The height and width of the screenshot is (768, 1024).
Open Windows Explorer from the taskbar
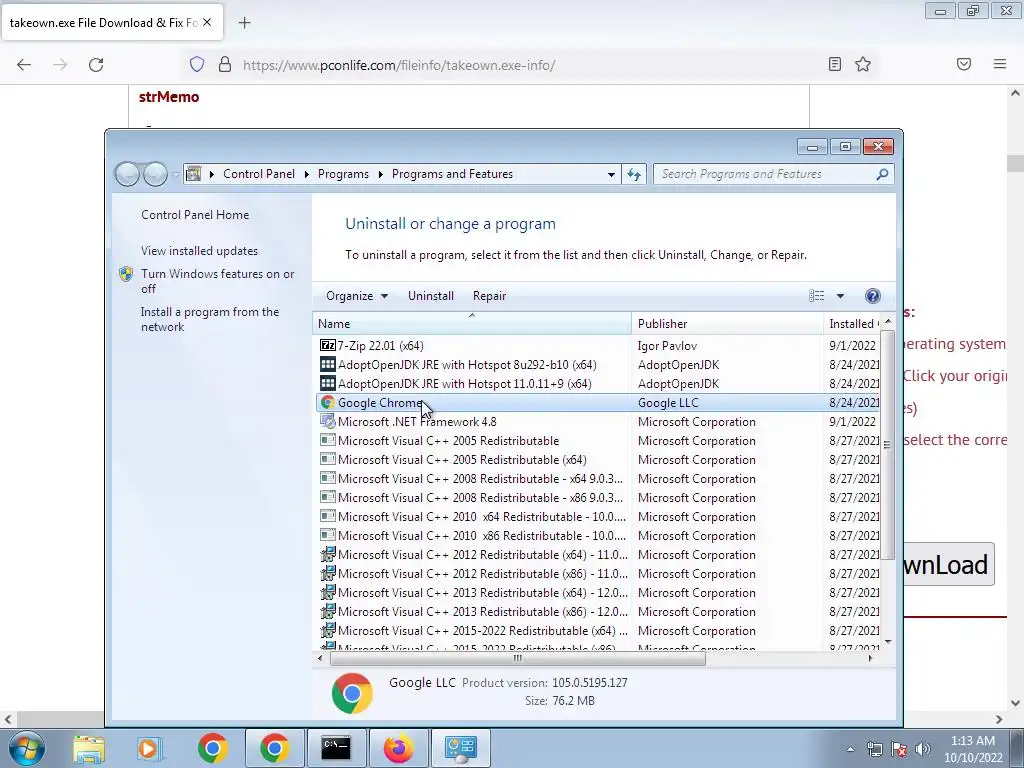click(89, 748)
